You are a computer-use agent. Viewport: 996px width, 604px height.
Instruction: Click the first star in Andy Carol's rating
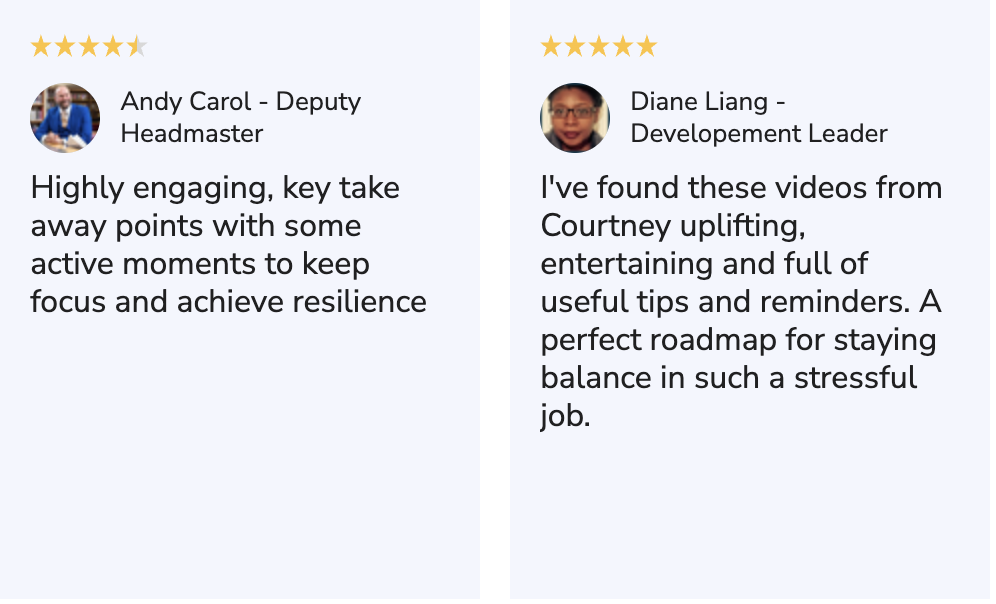(41, 46)
